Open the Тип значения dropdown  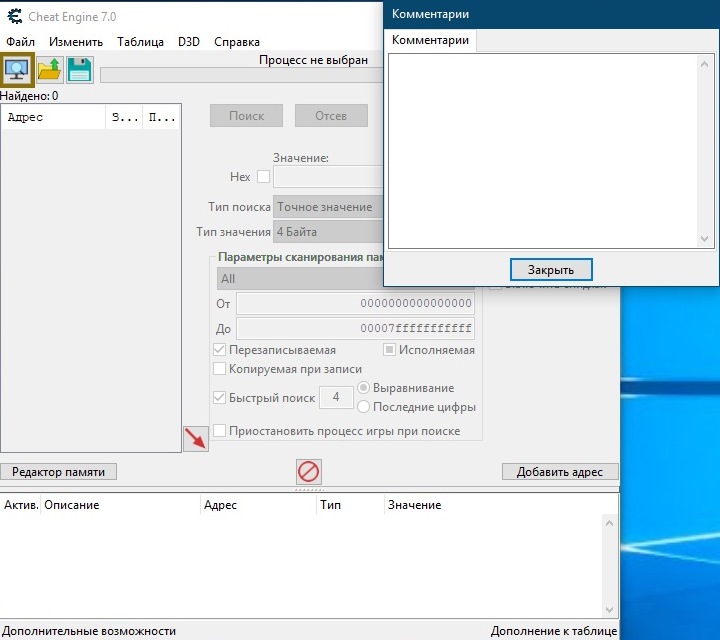click(x=328, y=232)
